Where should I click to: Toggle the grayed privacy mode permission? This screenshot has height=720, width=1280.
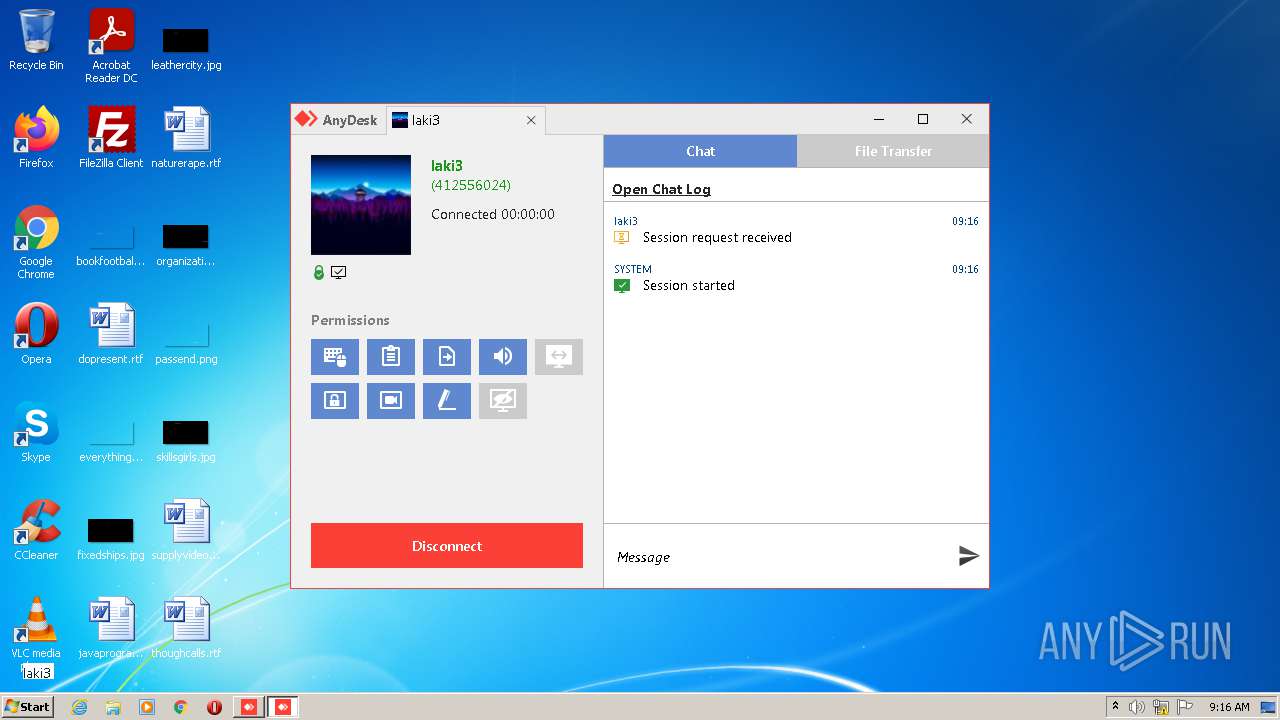(503, 401)
